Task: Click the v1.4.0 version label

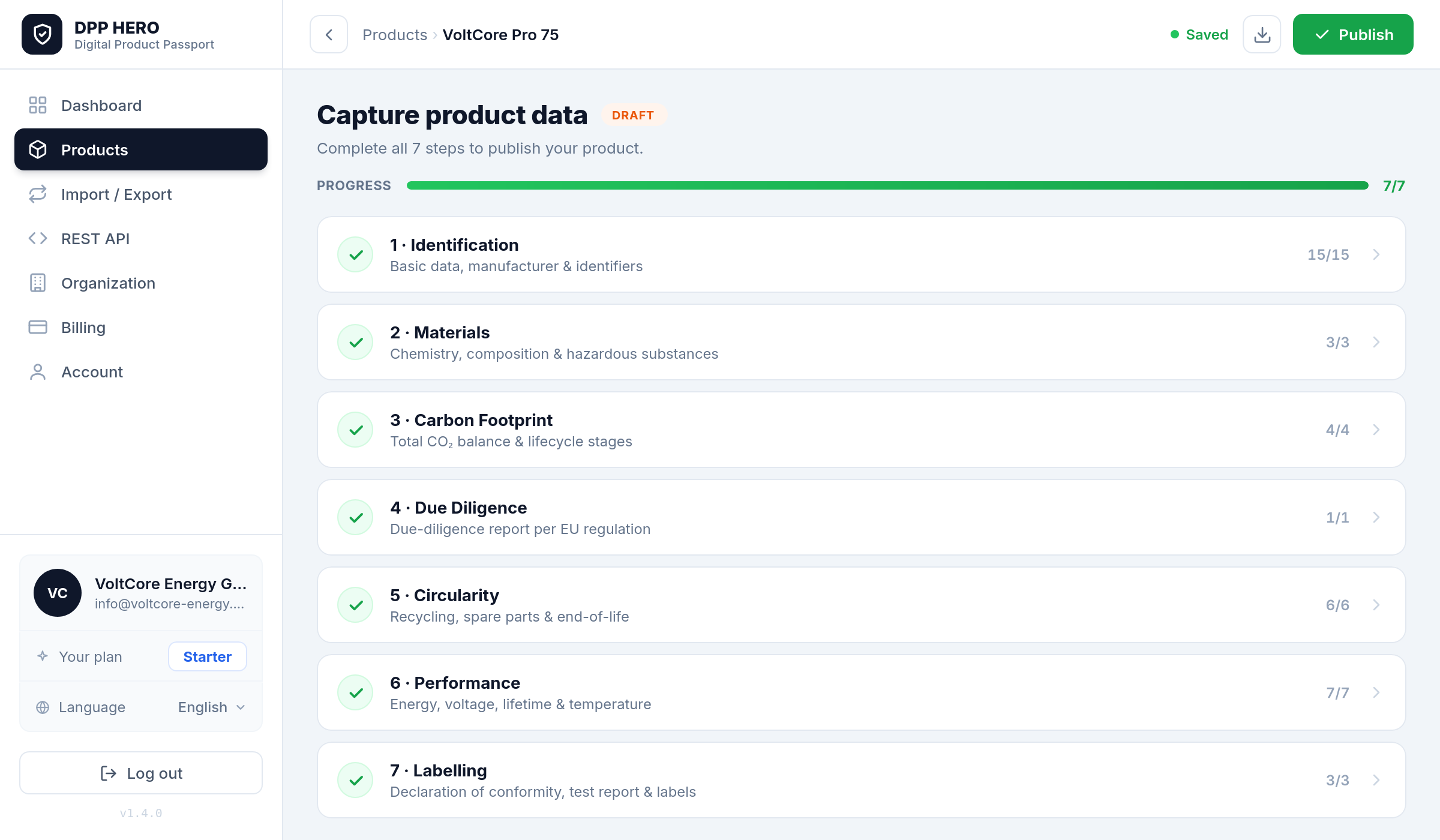Action: pos(141,813)
